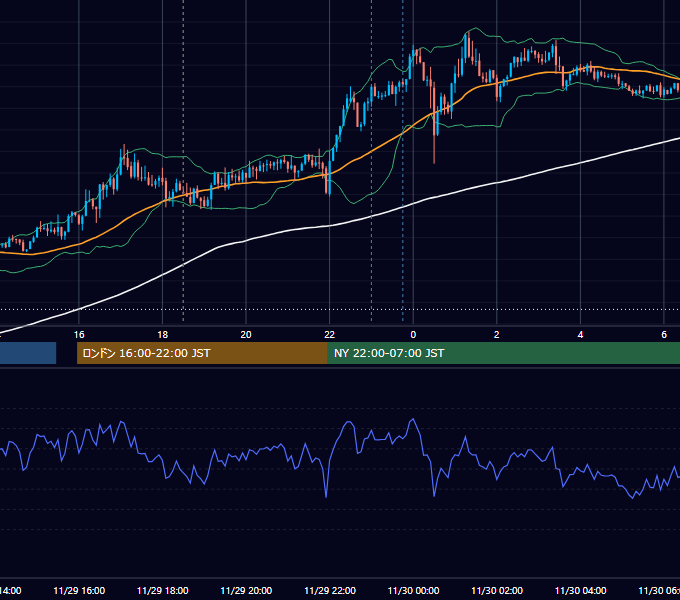Viewport: 680px width, 600px height.
Task: Click the 11/29 18:00 date label
Action: (163, 590)
